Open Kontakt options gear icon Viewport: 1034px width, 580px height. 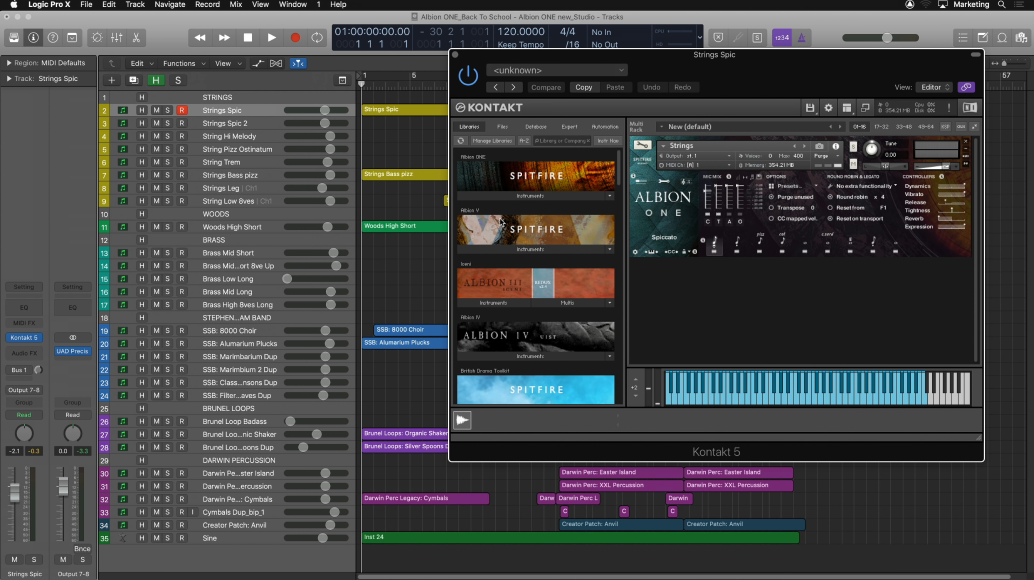tap(828, 107)
